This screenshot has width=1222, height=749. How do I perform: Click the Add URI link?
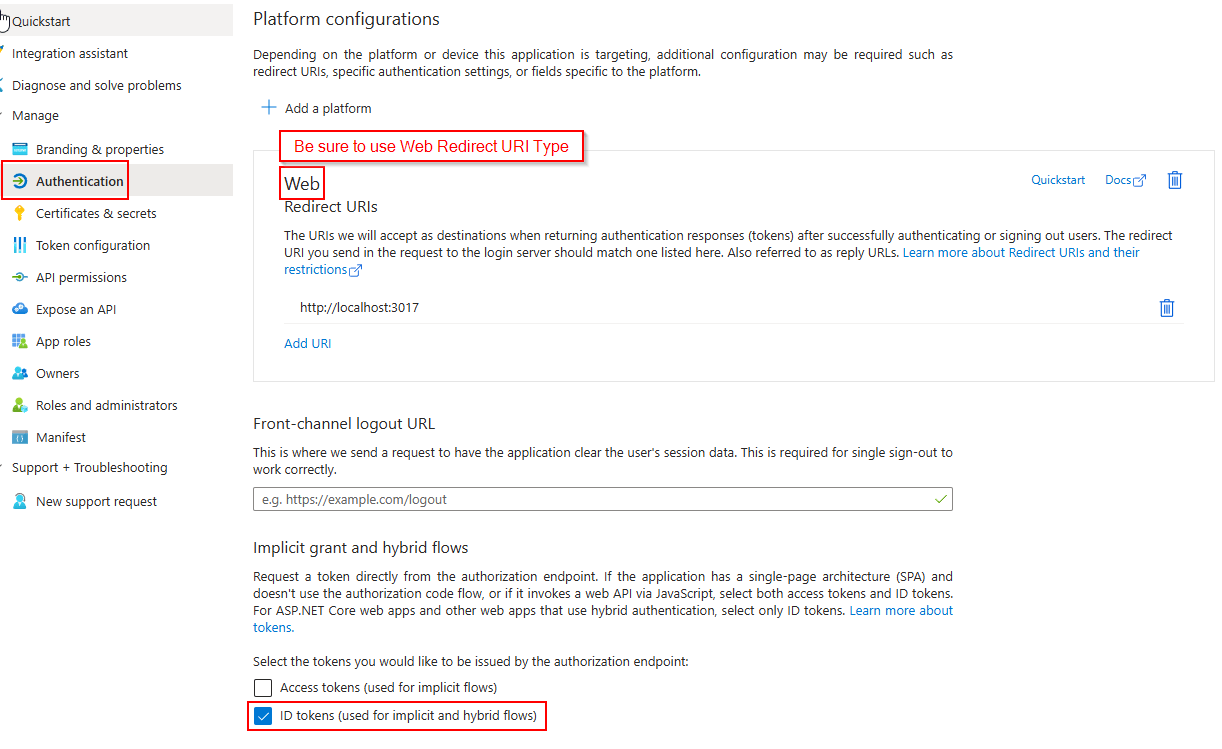point(307,343)
